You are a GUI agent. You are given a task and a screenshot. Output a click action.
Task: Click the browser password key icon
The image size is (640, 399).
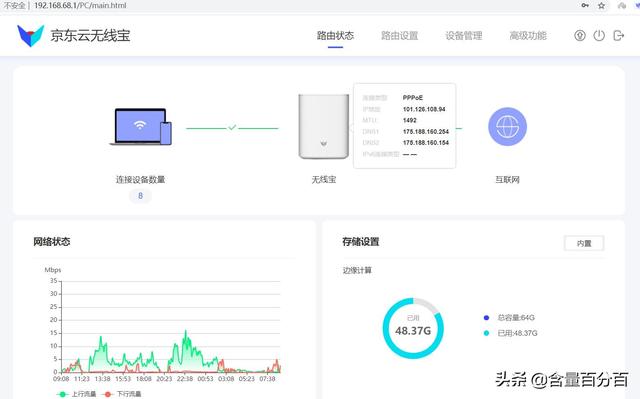[585, 5]
